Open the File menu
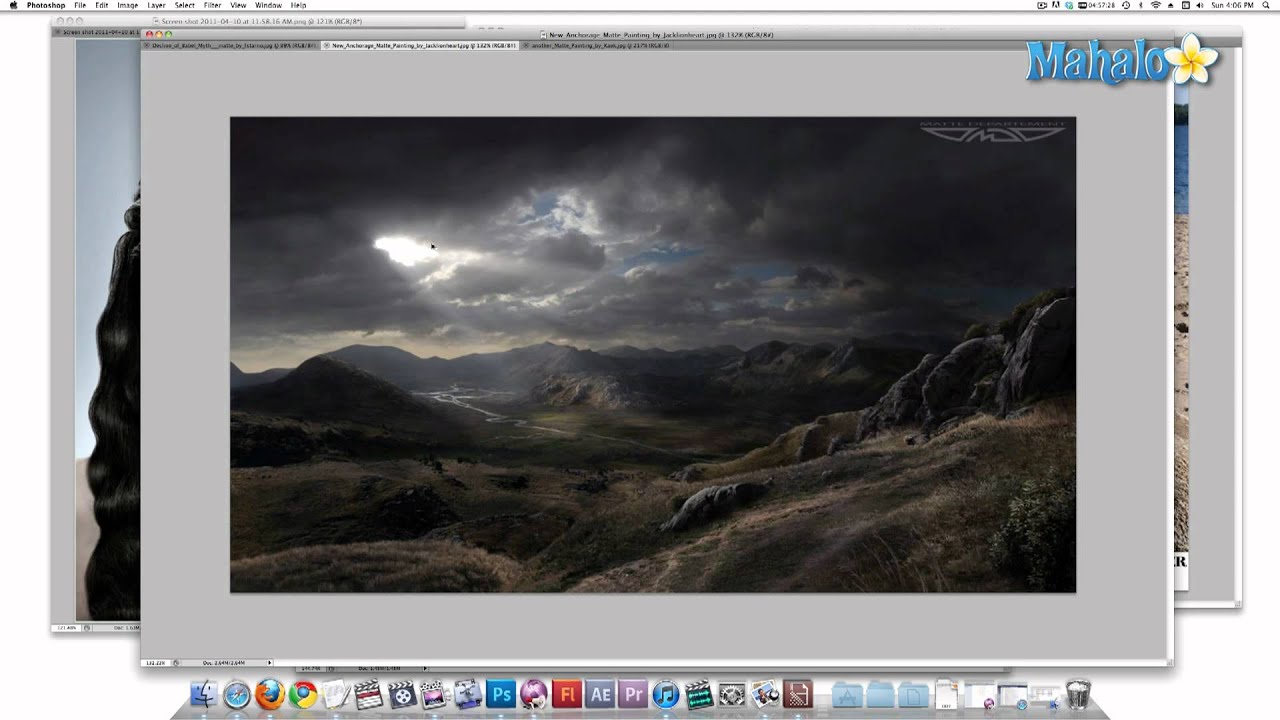The image size is (1280, 720). [80, 5]
